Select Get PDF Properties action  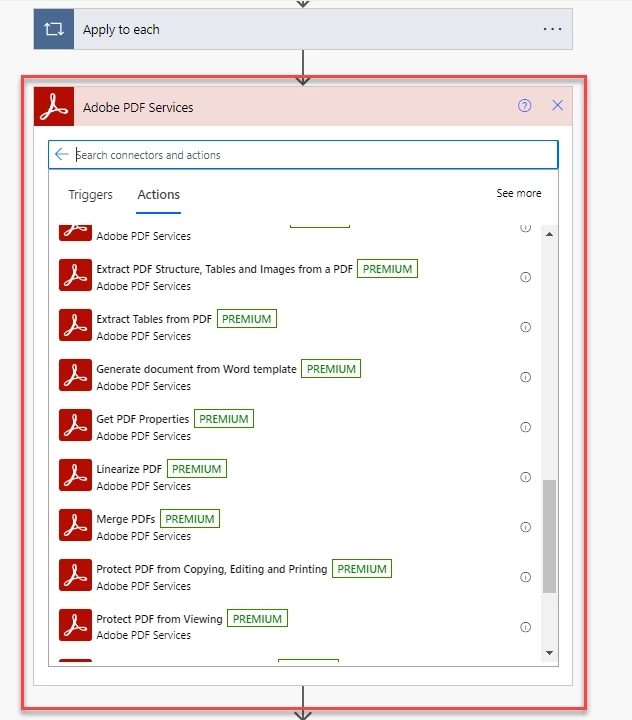tap(295, 427)
